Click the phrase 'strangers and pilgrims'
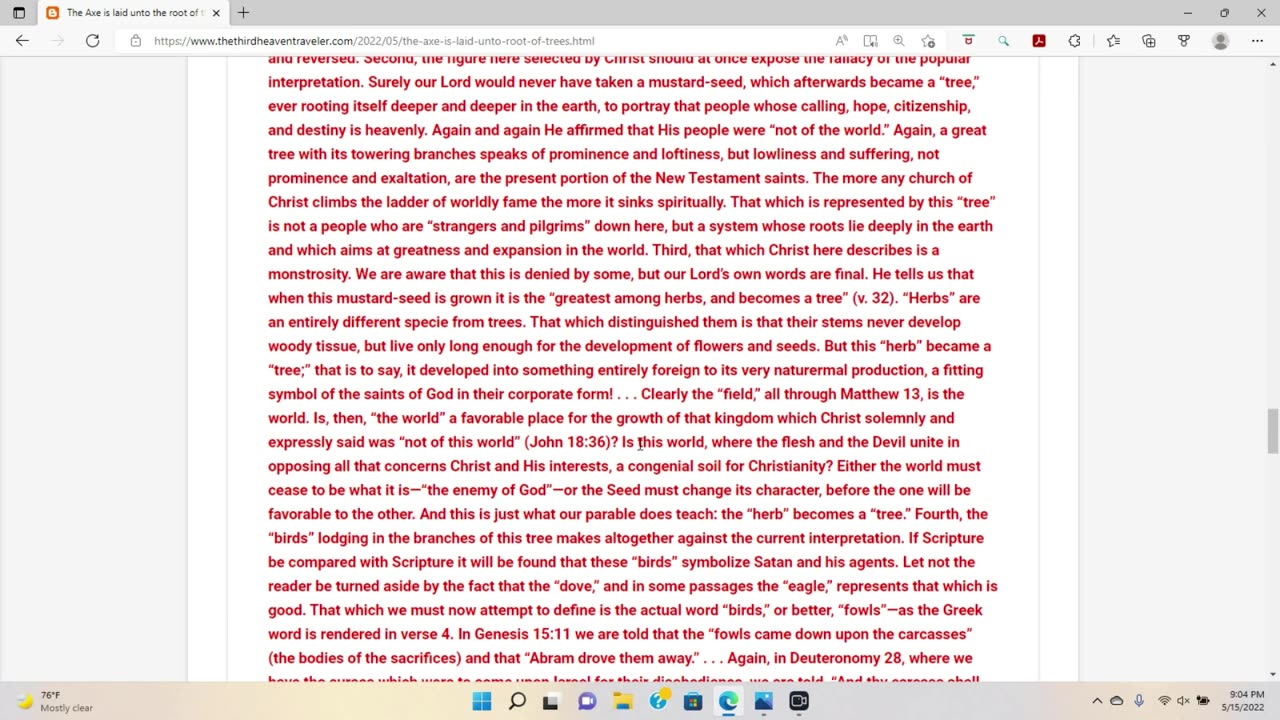The width and height of the screenshot is (1280, 720). (x=506, y=226)
